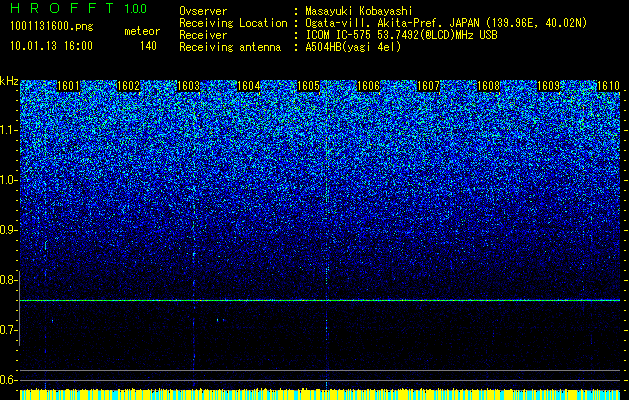Click the date stamp 10.01.13 16:00

tap(51, 46)
